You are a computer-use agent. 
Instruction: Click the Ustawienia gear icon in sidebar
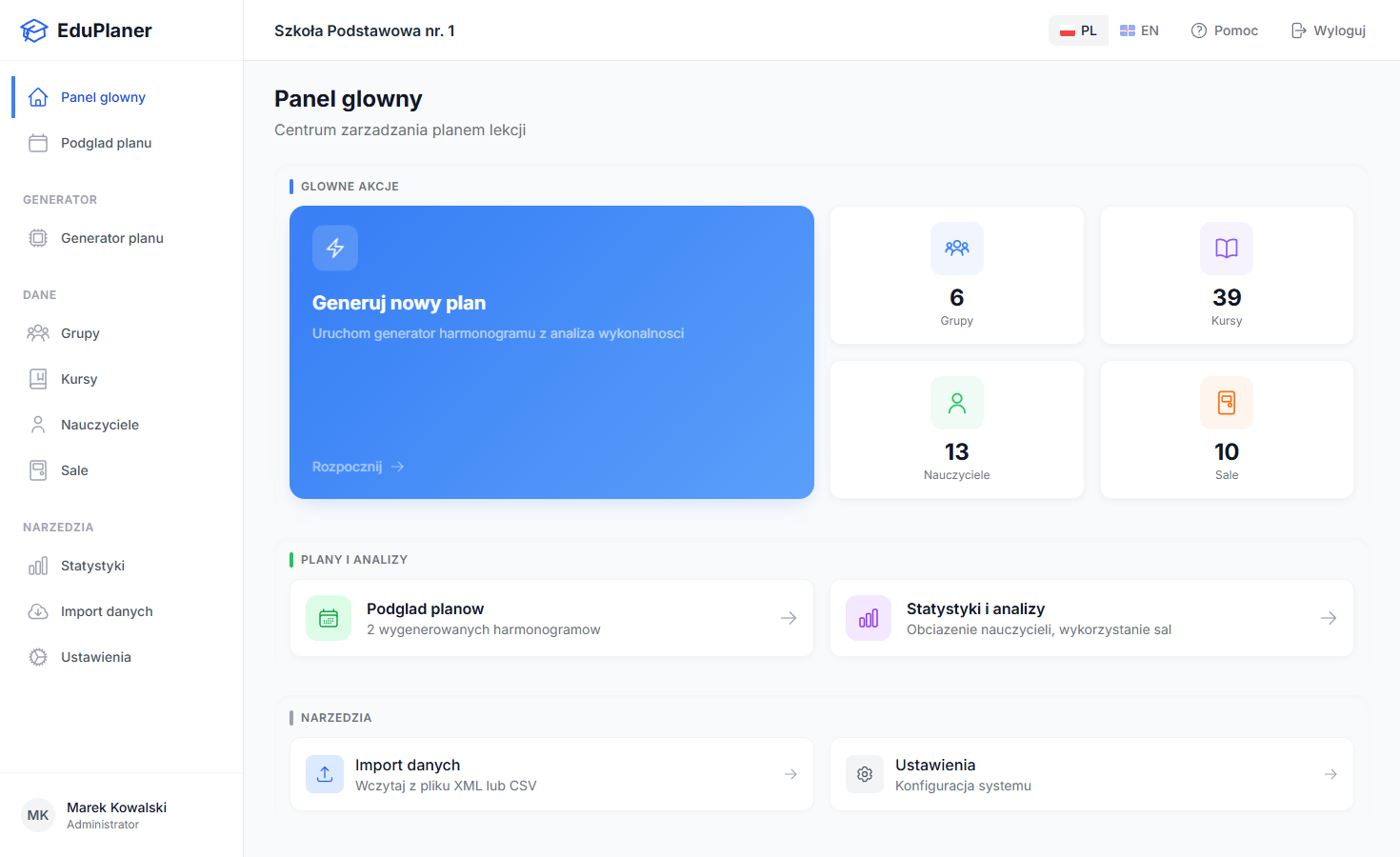click(x=38, y=656)
